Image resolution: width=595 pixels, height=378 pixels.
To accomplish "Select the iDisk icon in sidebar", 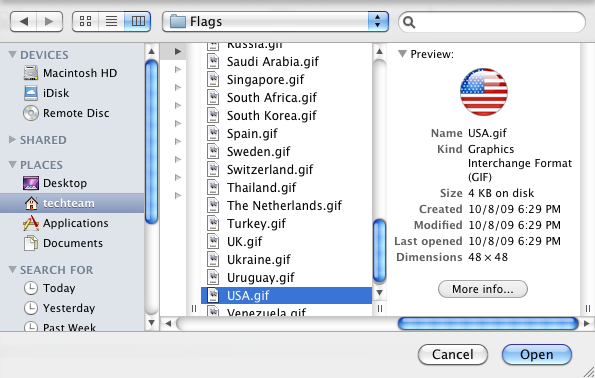I will pyautogui.click(x=31, y=93).
